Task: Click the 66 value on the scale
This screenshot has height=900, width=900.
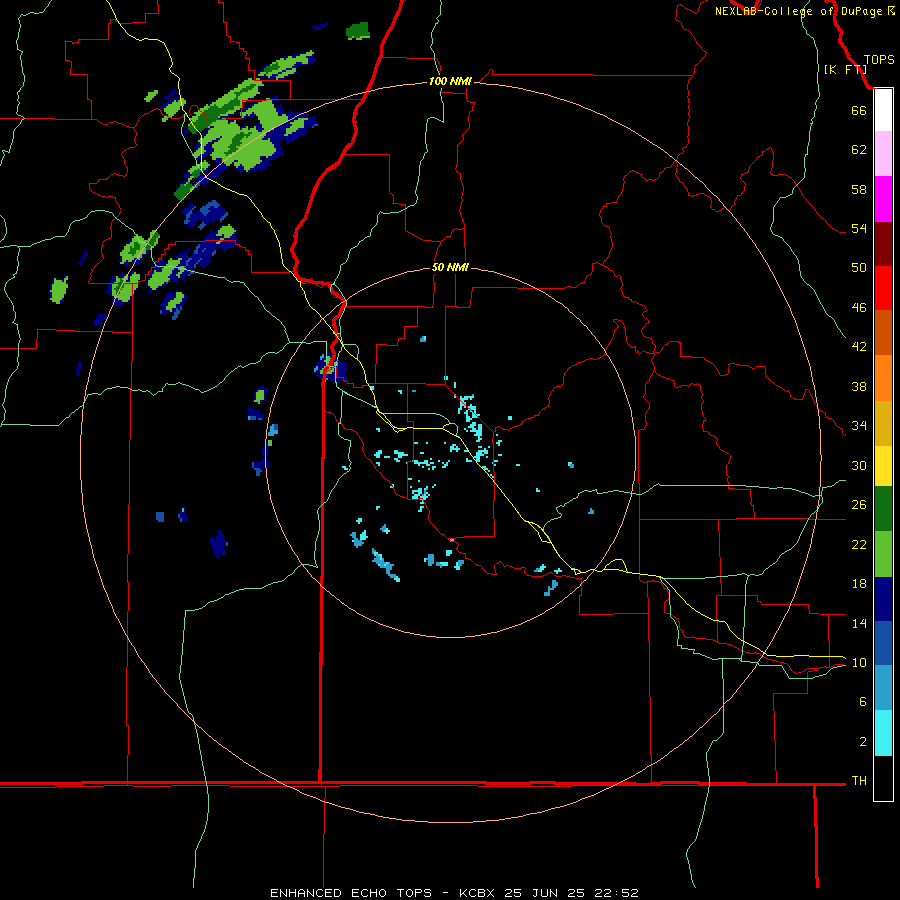Action: [x=859, y=110]
